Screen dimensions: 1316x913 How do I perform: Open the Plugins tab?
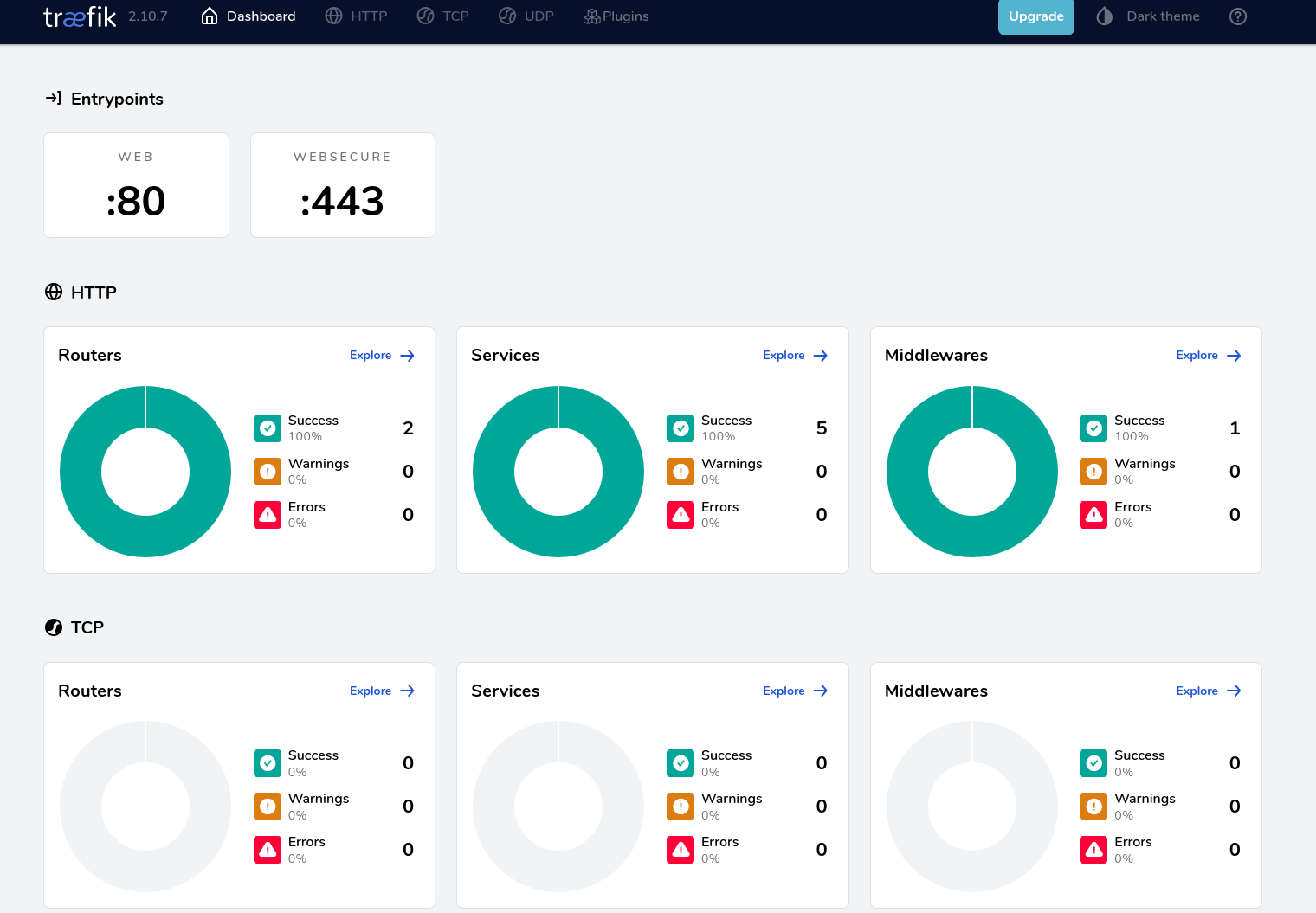tap(616, 16)
